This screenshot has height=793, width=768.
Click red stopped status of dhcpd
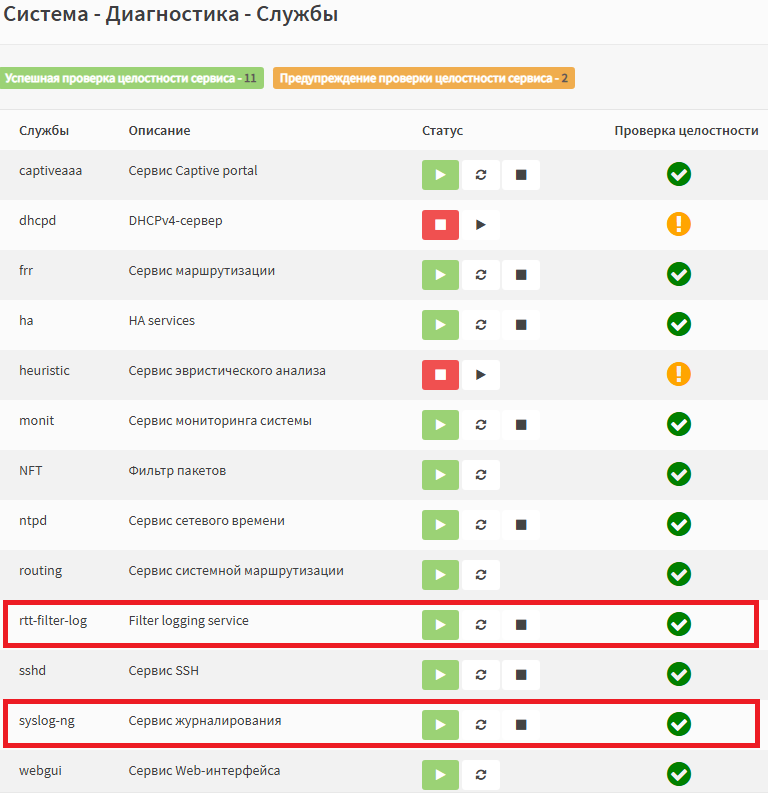[x=440, y=225]
